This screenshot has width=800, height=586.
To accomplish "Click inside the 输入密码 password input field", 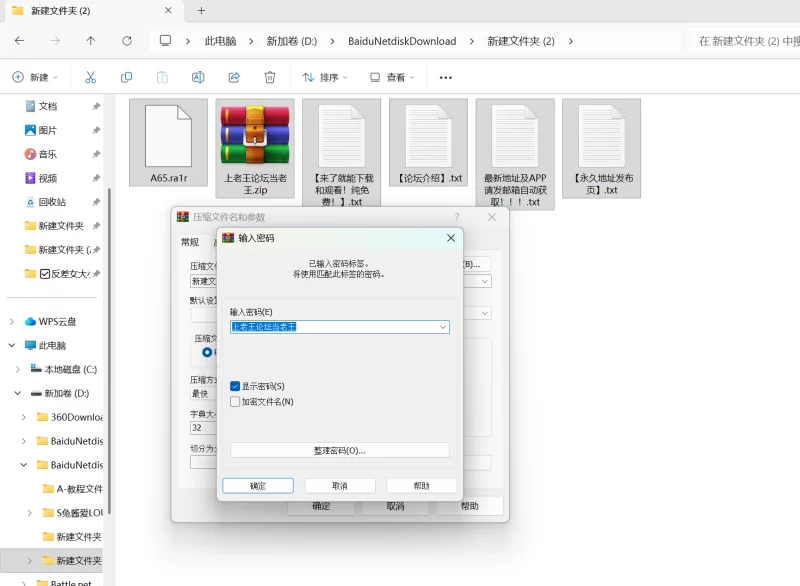I will [330, 327].
